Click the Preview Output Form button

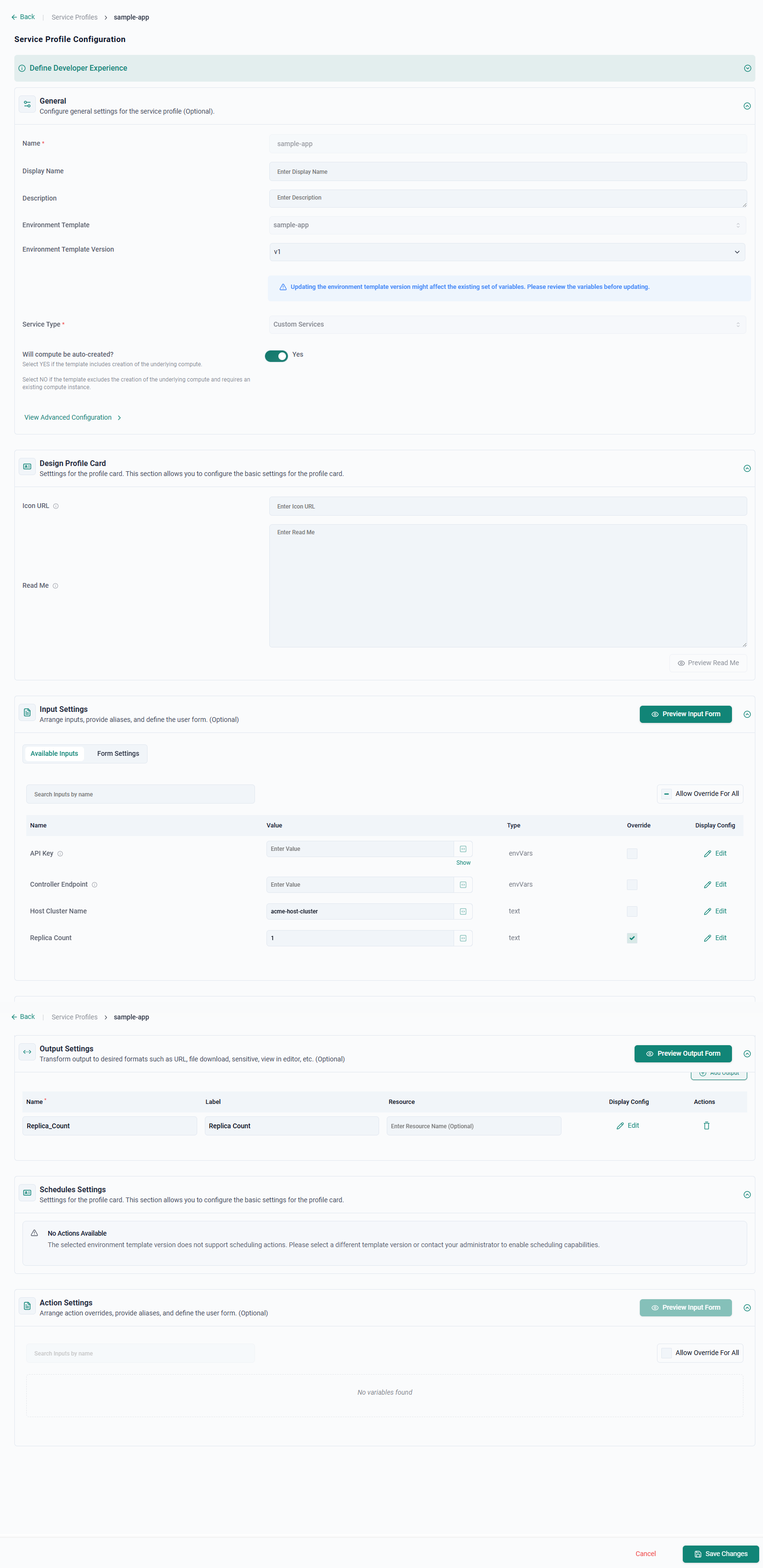683,1054
